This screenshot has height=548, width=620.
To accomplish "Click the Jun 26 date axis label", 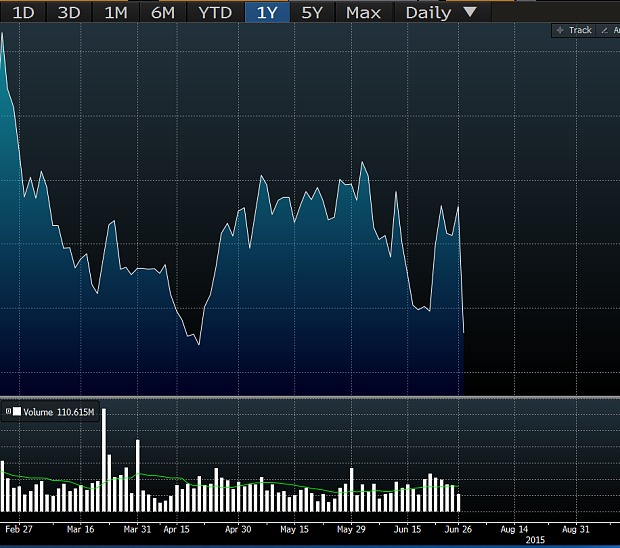I will tap(461, 528).
